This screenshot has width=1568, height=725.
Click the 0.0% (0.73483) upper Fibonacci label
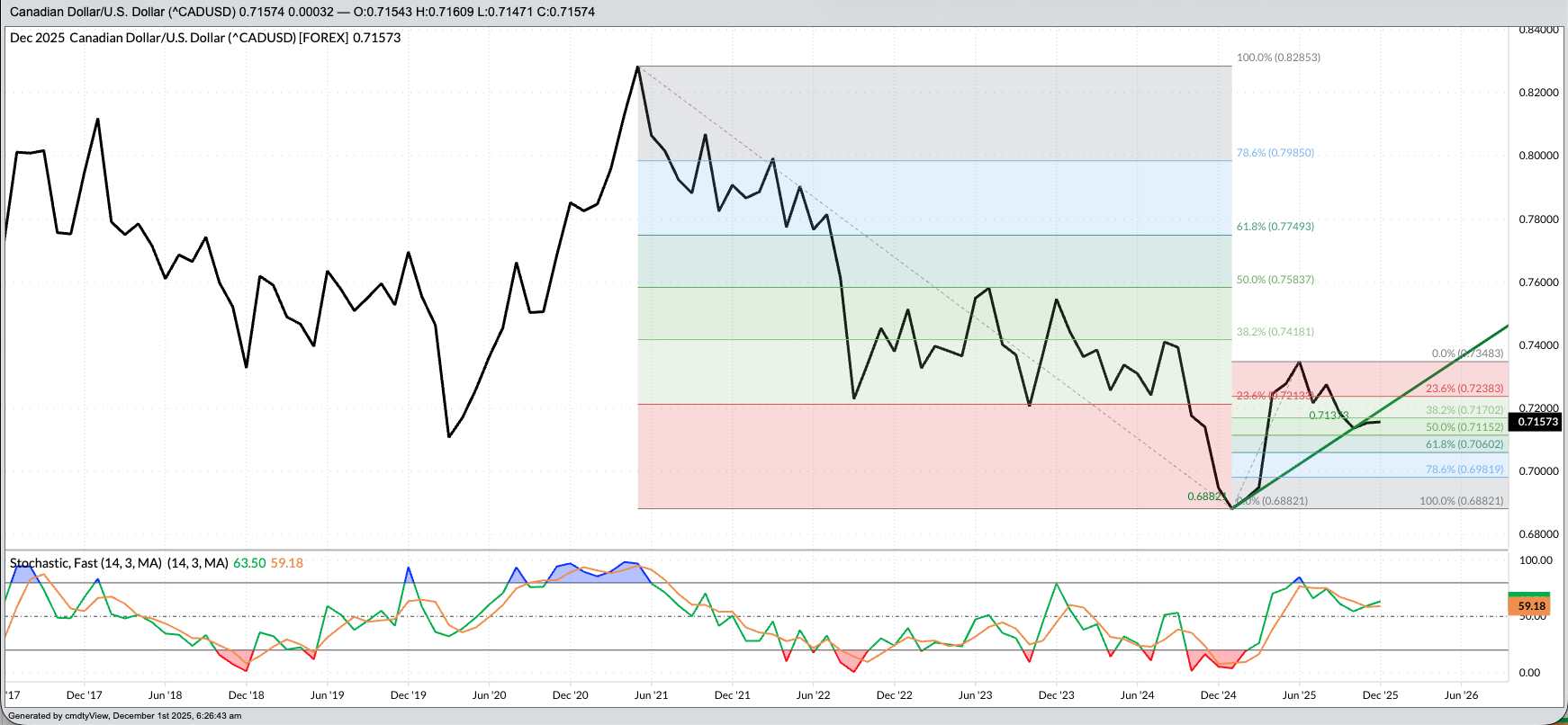click(x=1467, y=354)
